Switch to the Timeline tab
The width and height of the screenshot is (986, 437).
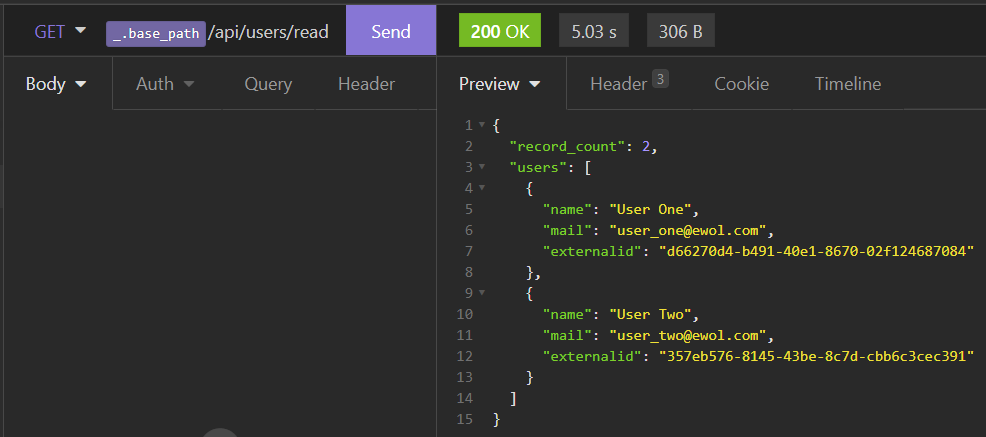pos(848,84)
